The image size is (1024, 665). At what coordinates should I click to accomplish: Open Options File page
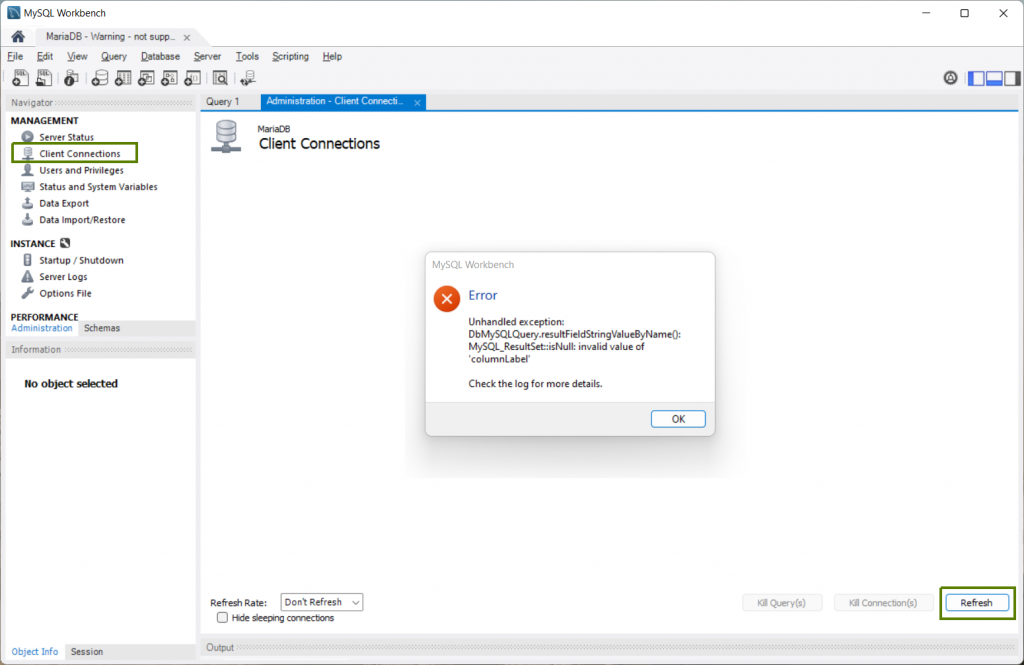65,293
